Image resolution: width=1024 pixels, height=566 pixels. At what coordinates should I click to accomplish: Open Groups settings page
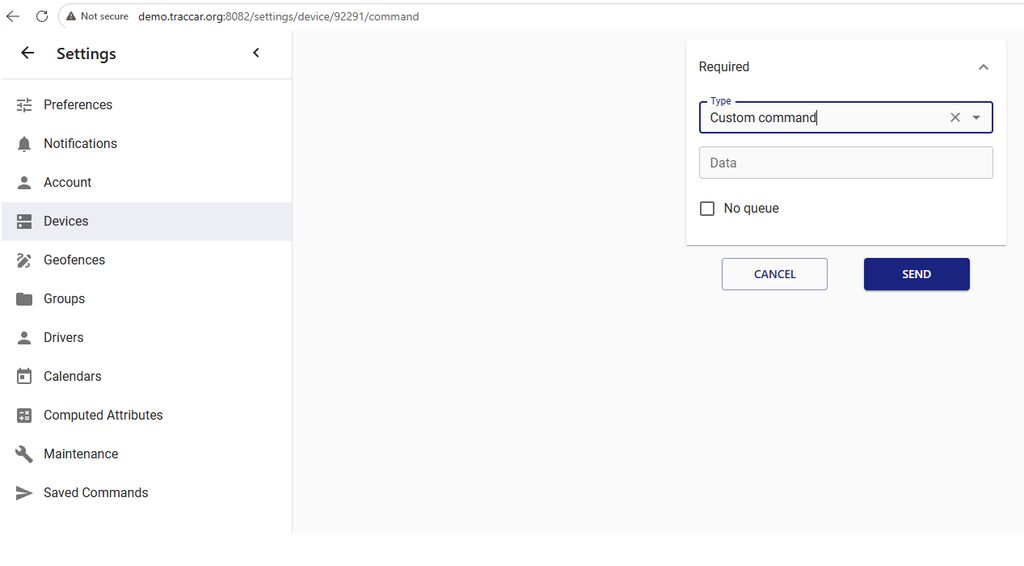click(x=146, y=299)
